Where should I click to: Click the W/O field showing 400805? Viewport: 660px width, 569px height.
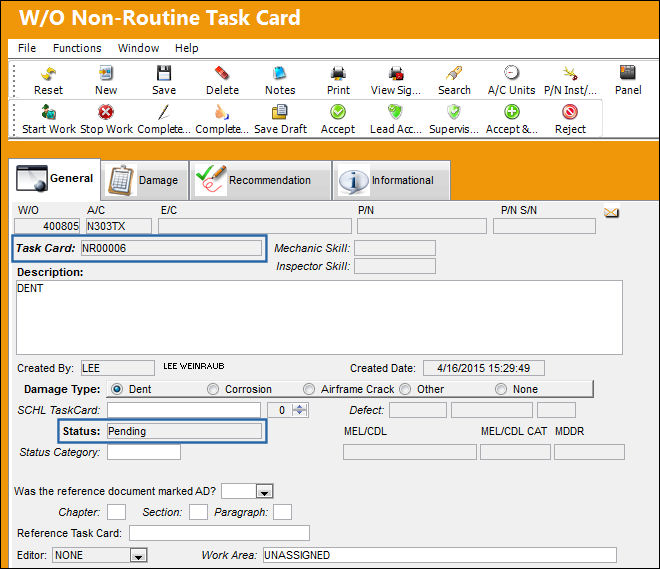pos(47,226)
